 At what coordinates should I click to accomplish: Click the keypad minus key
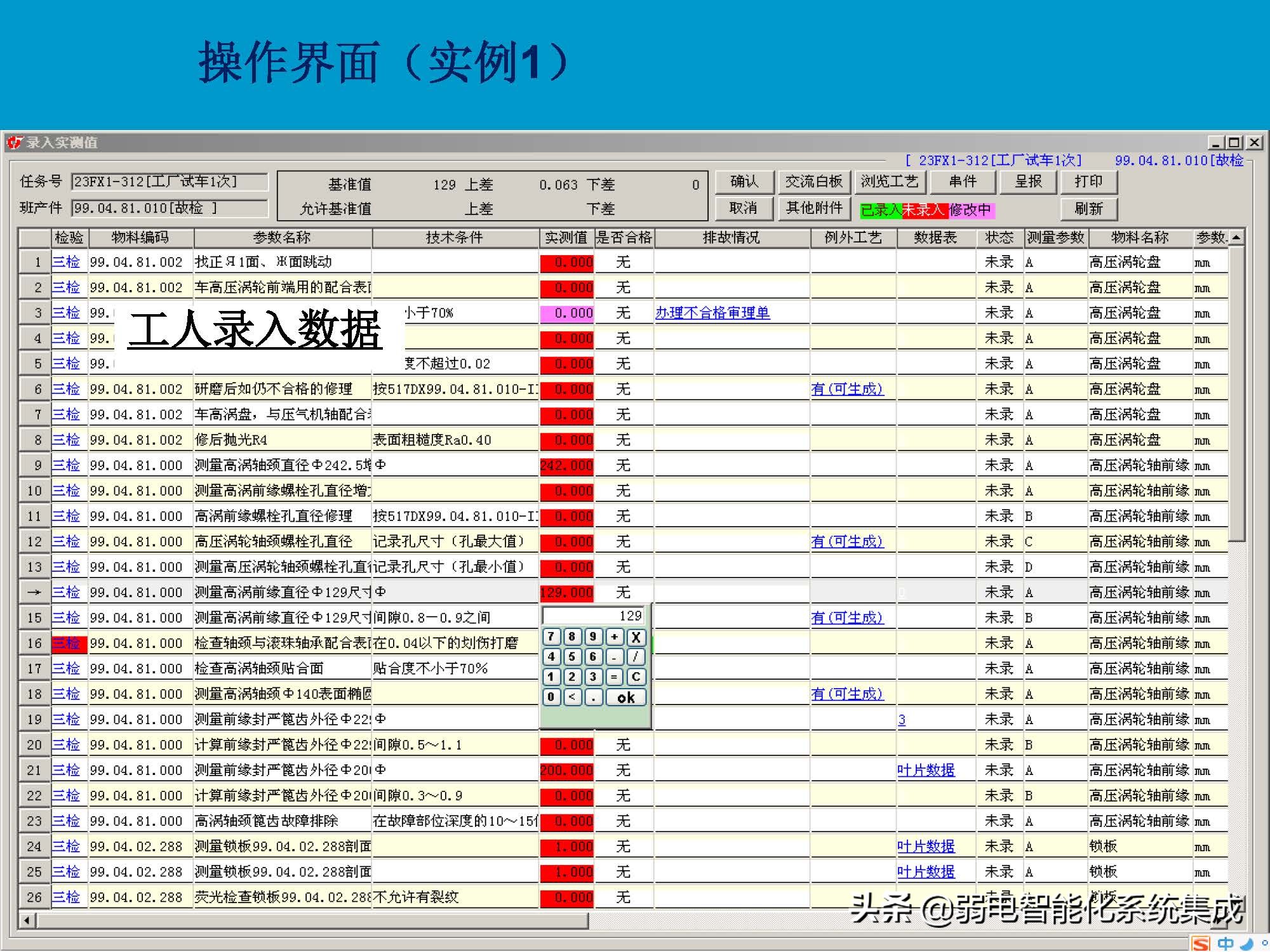[x=614, y=657]
